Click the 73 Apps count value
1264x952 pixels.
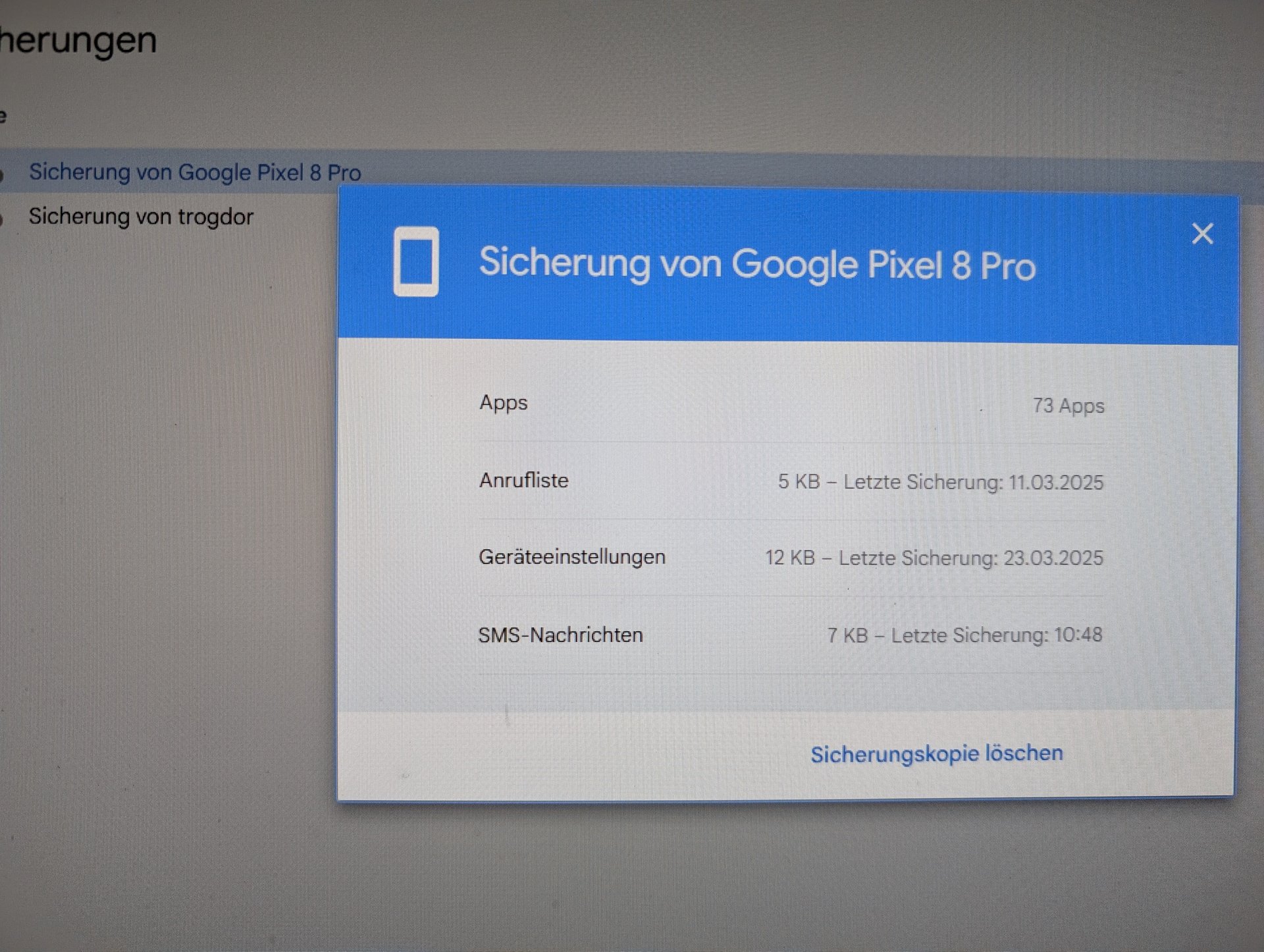(x=1068, y=406)
